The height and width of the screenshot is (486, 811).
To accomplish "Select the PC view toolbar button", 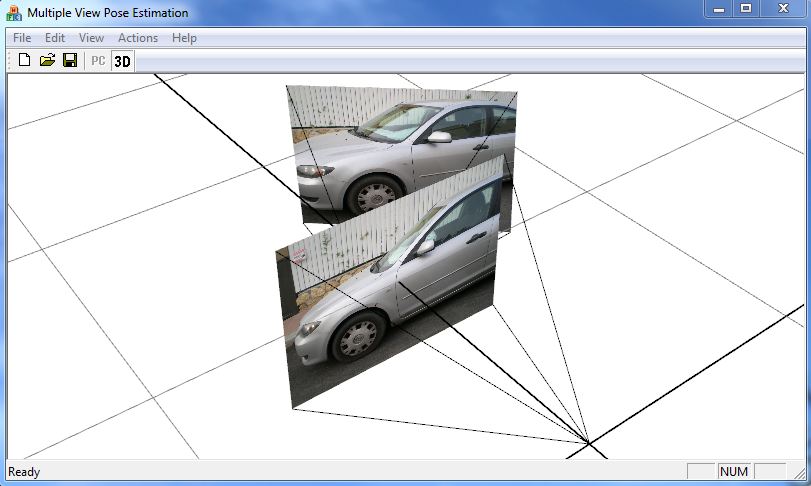I will (98, 61).
